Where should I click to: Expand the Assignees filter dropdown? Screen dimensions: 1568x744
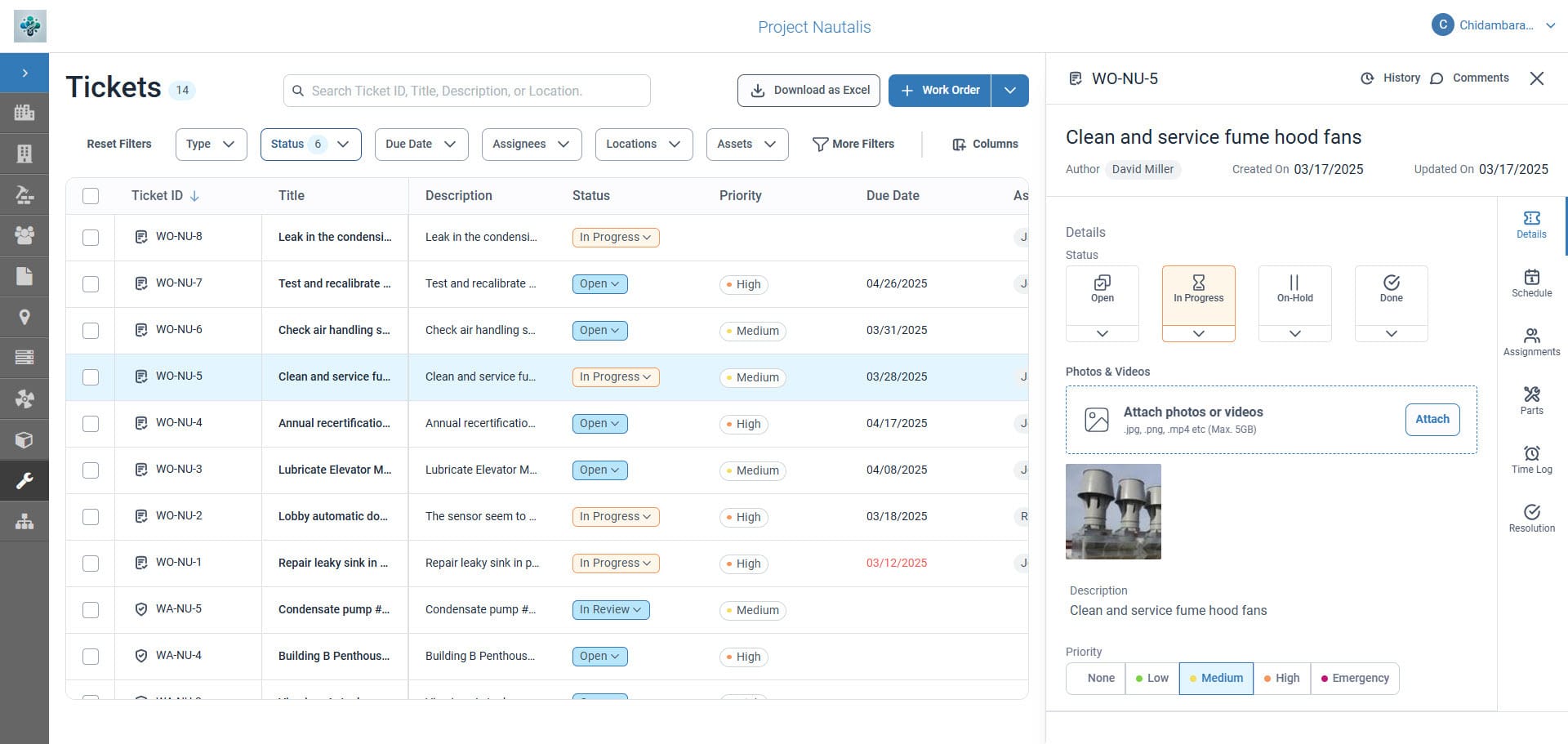coord(531,145)
